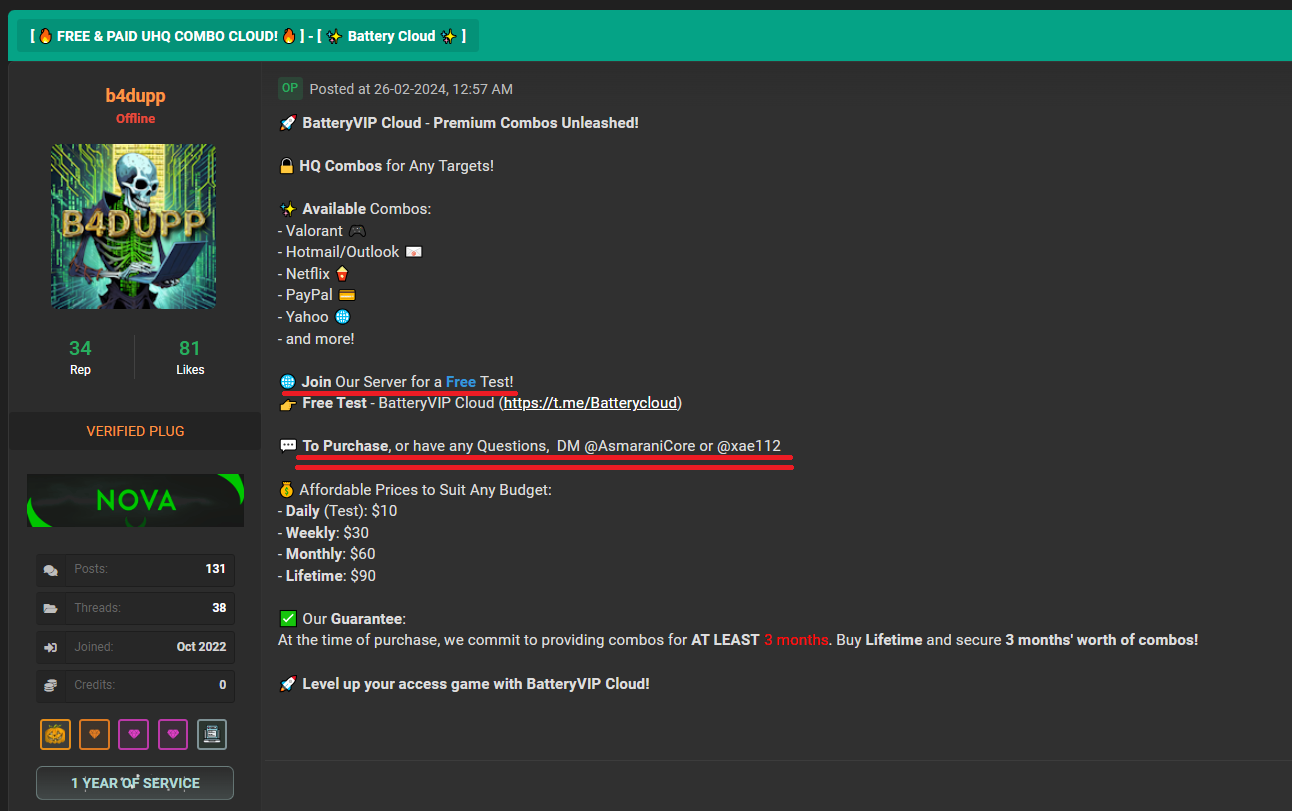The width and height of the screenshot is (1292, 811).
Task: Click the Weekly: $30 price line
Action: 324,533
